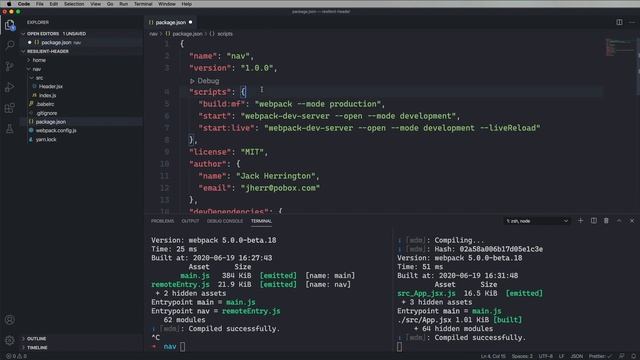
Task: Click Prettier status bar item
Action: [x=600, y=356]
